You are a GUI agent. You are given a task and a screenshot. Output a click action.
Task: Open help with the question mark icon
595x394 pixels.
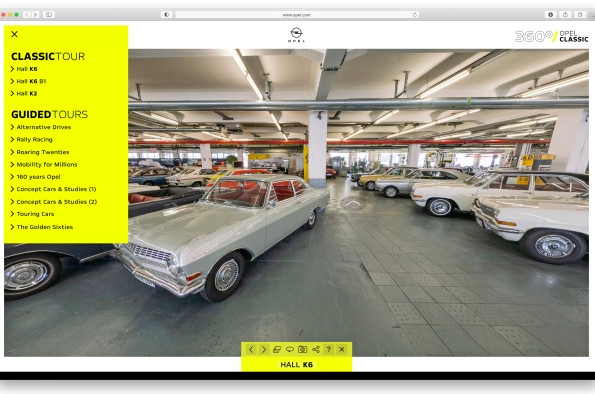[x=329, y=350]
